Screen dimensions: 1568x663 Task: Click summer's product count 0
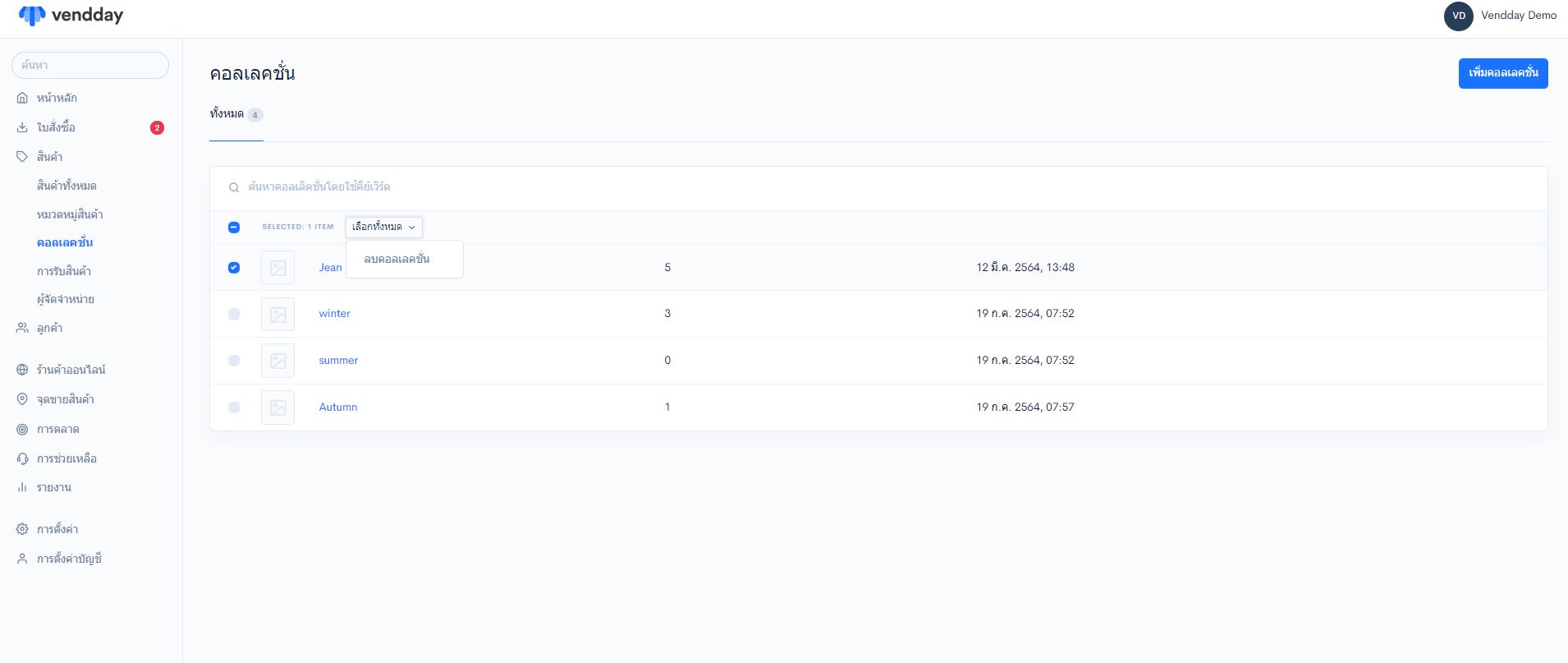[x=667, y=361]
